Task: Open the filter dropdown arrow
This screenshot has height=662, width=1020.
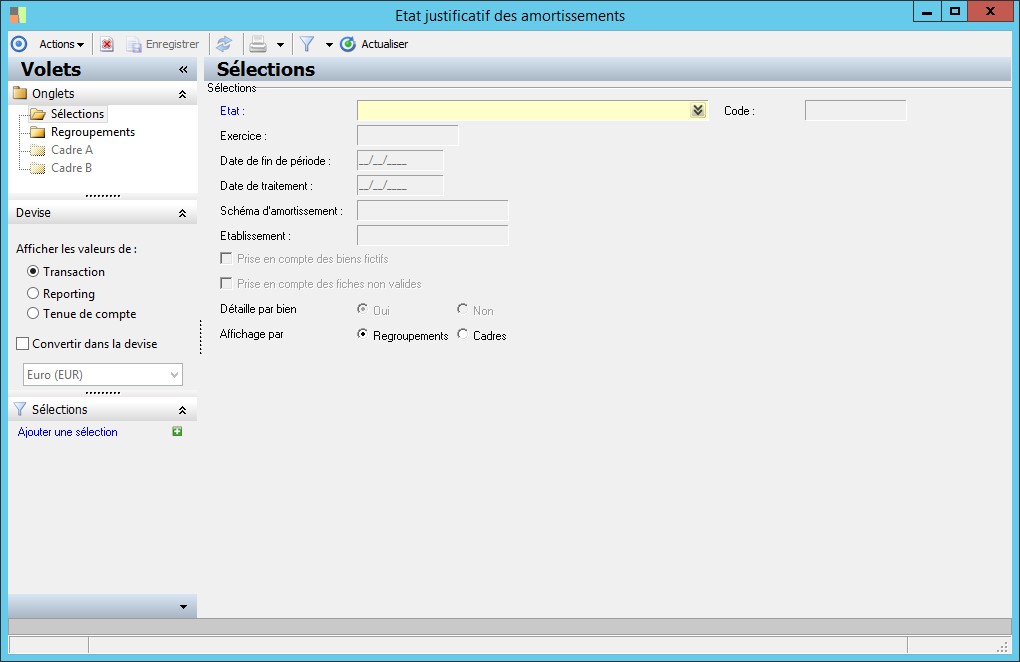Action: [x=329, y=45]
